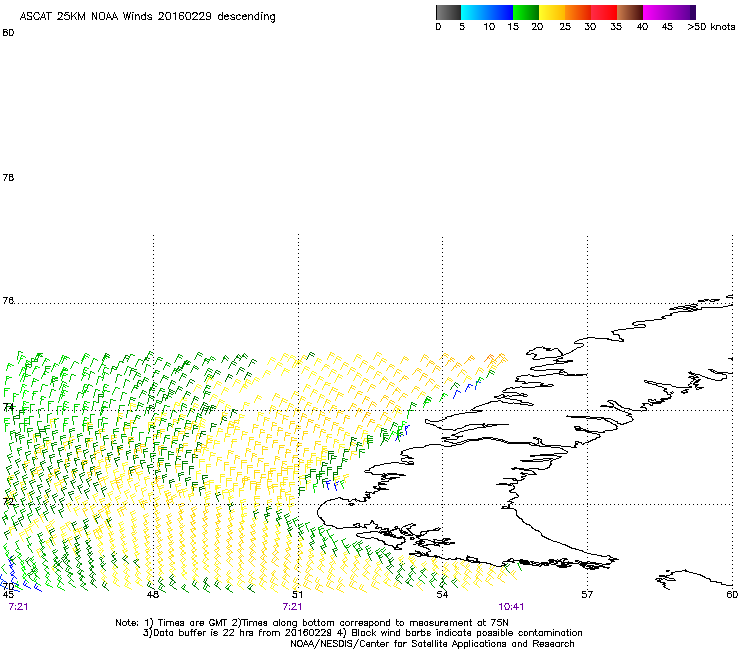
Task: Click the longitude label '51'
Action: point(297,594)
